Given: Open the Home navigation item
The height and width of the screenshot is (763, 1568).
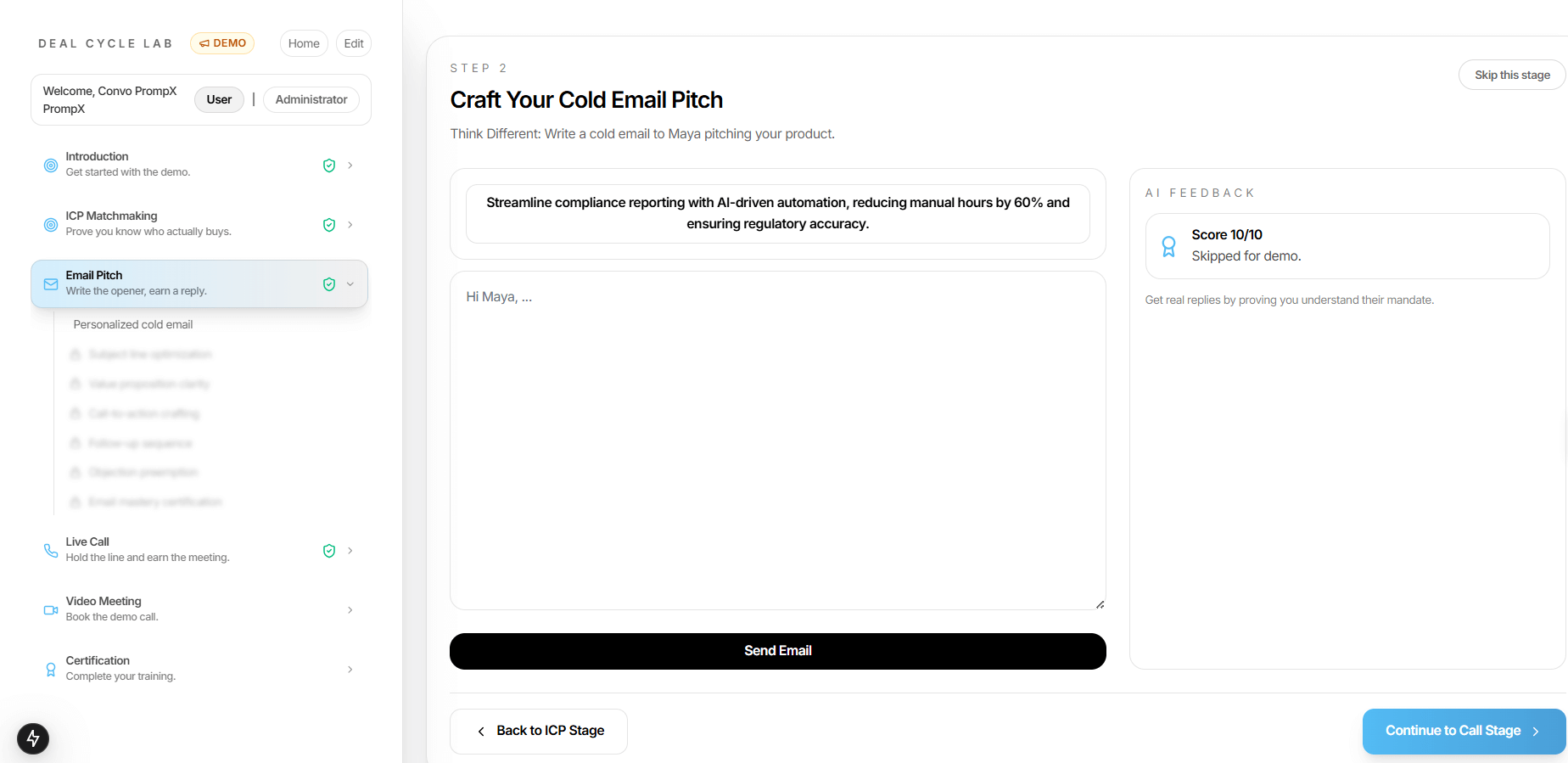Looking at the screenshot, I should pos(303,42).
